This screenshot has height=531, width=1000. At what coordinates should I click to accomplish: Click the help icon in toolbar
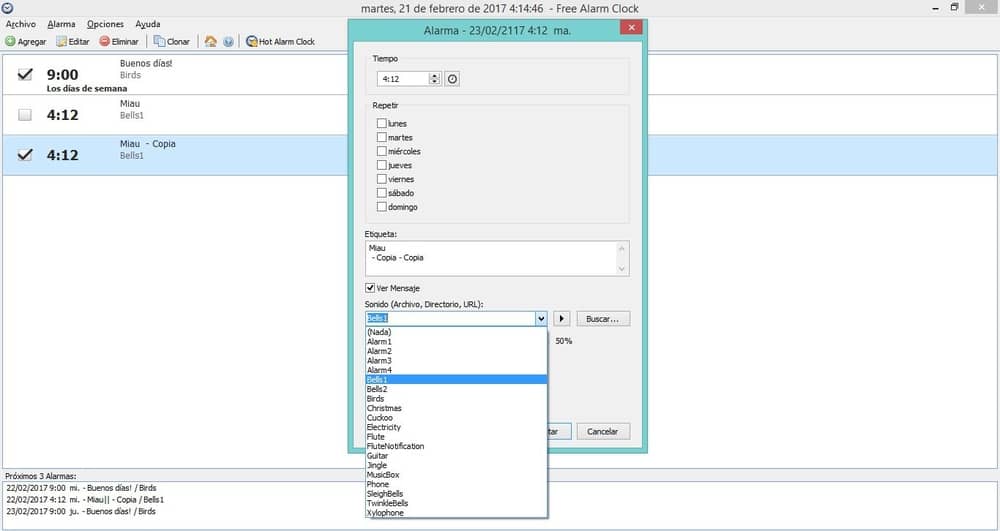tap(228, 41)
